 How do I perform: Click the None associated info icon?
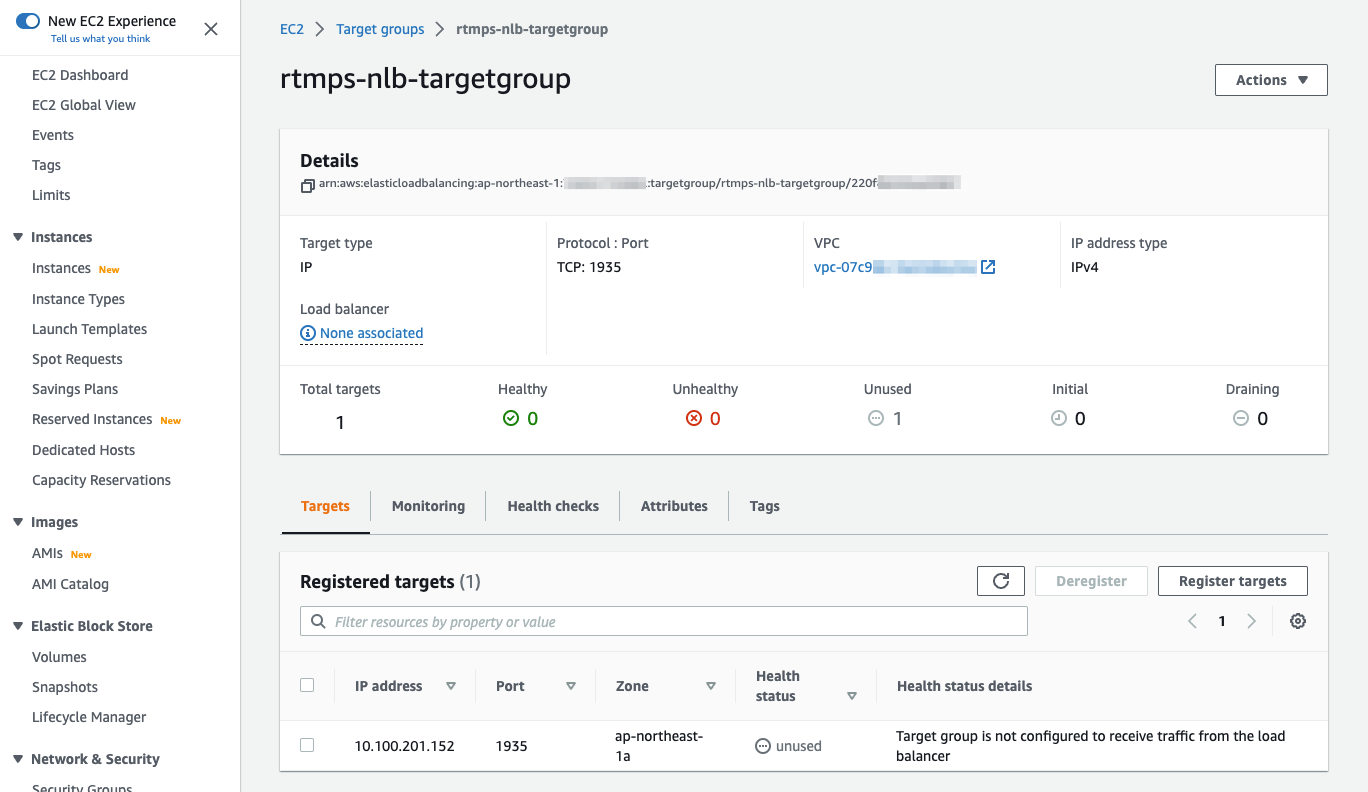pyautogui.click(x=308, y=333)
